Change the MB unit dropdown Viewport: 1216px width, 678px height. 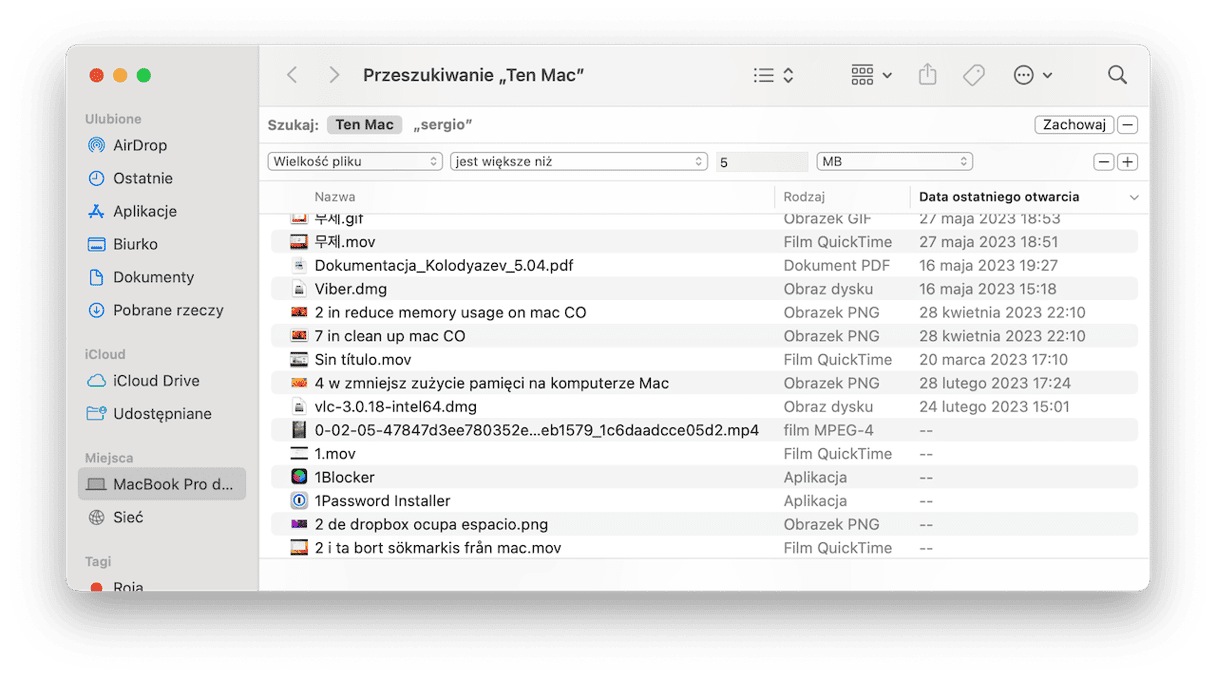pos(894,161)
